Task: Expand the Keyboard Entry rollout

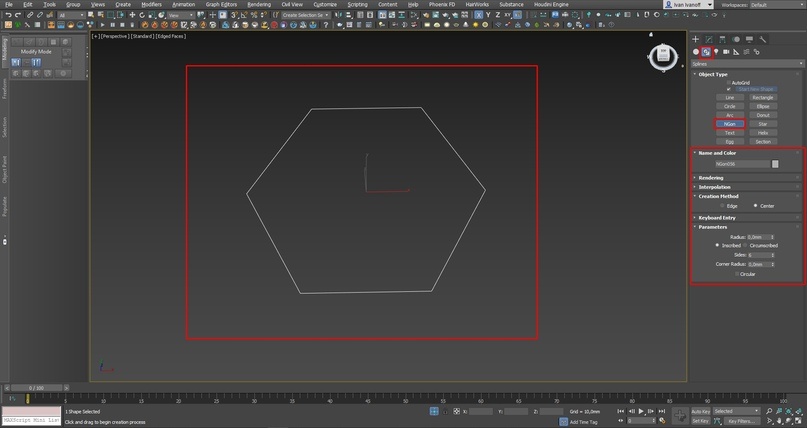Action: pos(717,218)
